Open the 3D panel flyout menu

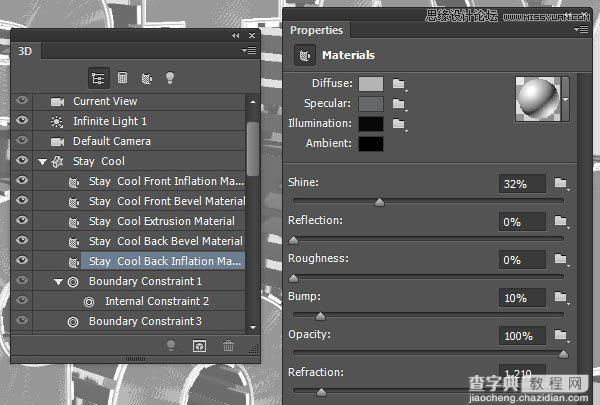(249, 51)
